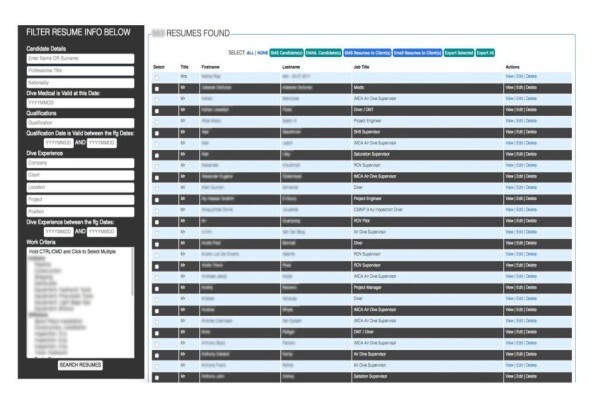Click the Actions column header
The width and height of the screenshot is (600, 400).
(x=512, y=67)
